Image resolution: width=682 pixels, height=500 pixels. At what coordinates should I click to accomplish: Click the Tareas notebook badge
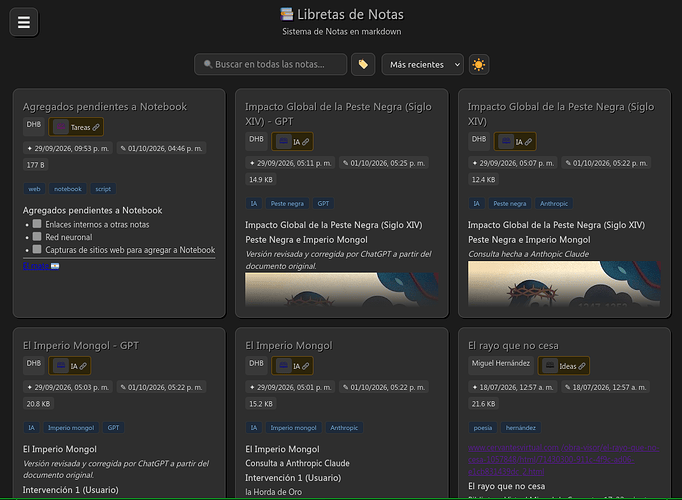(x=76, y=127)
